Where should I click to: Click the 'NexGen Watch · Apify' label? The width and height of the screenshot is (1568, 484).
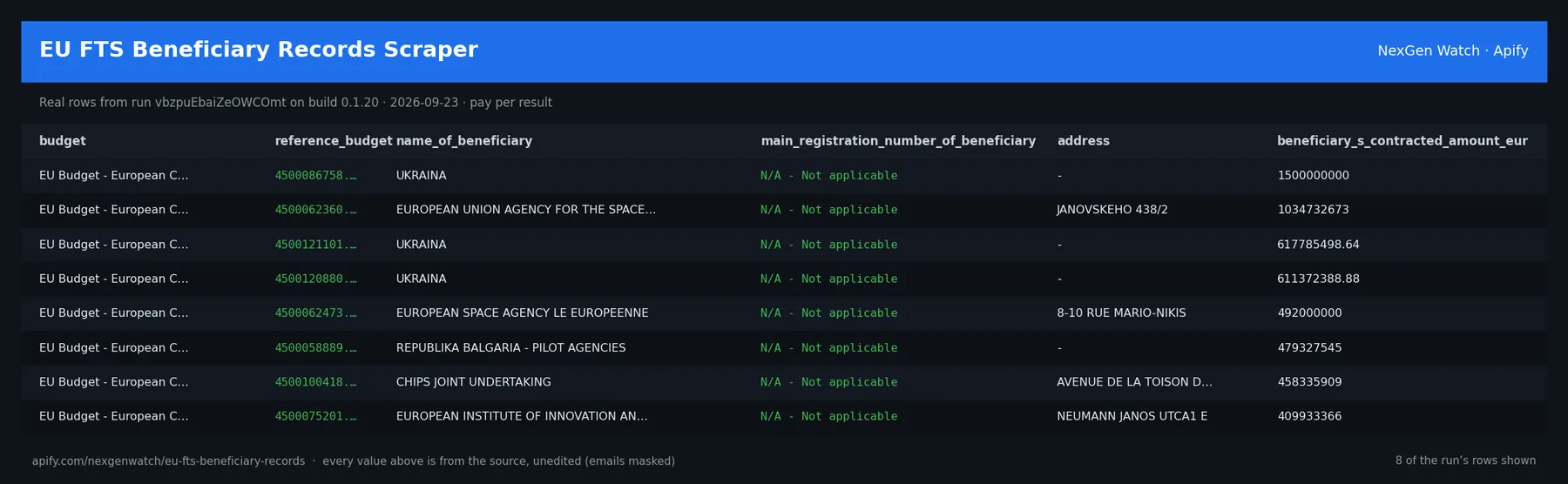[1452, 51]
